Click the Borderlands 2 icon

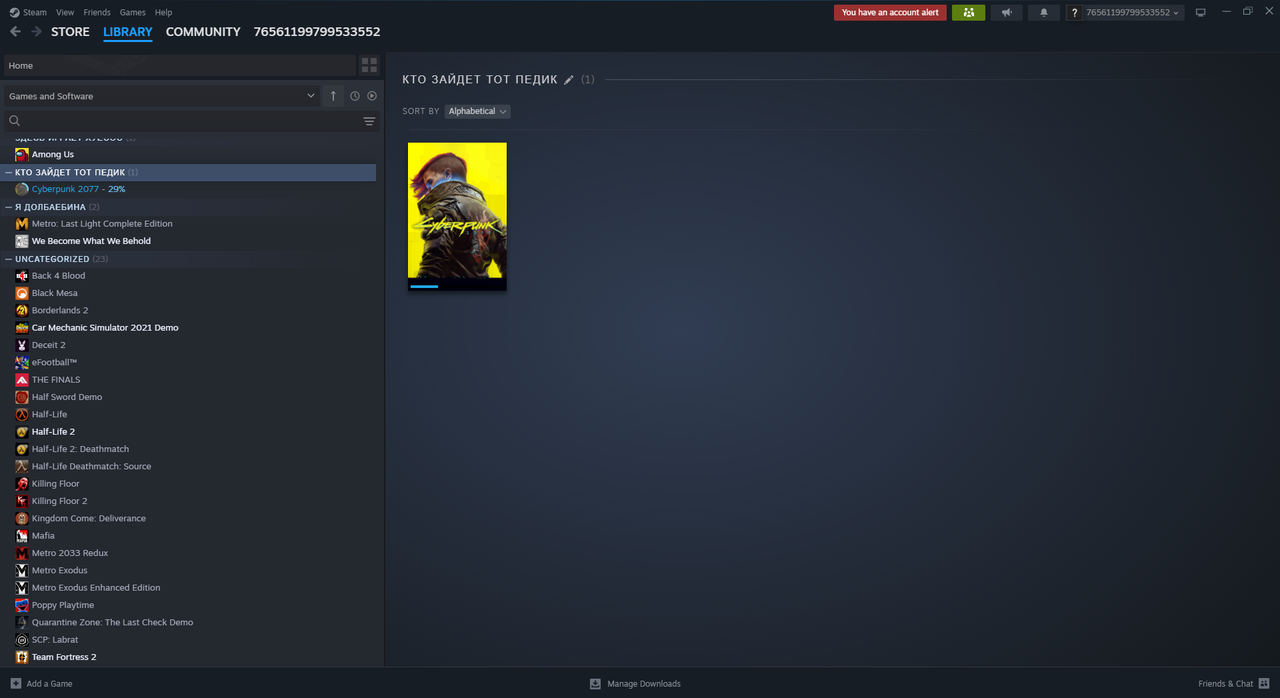(22, 310)
